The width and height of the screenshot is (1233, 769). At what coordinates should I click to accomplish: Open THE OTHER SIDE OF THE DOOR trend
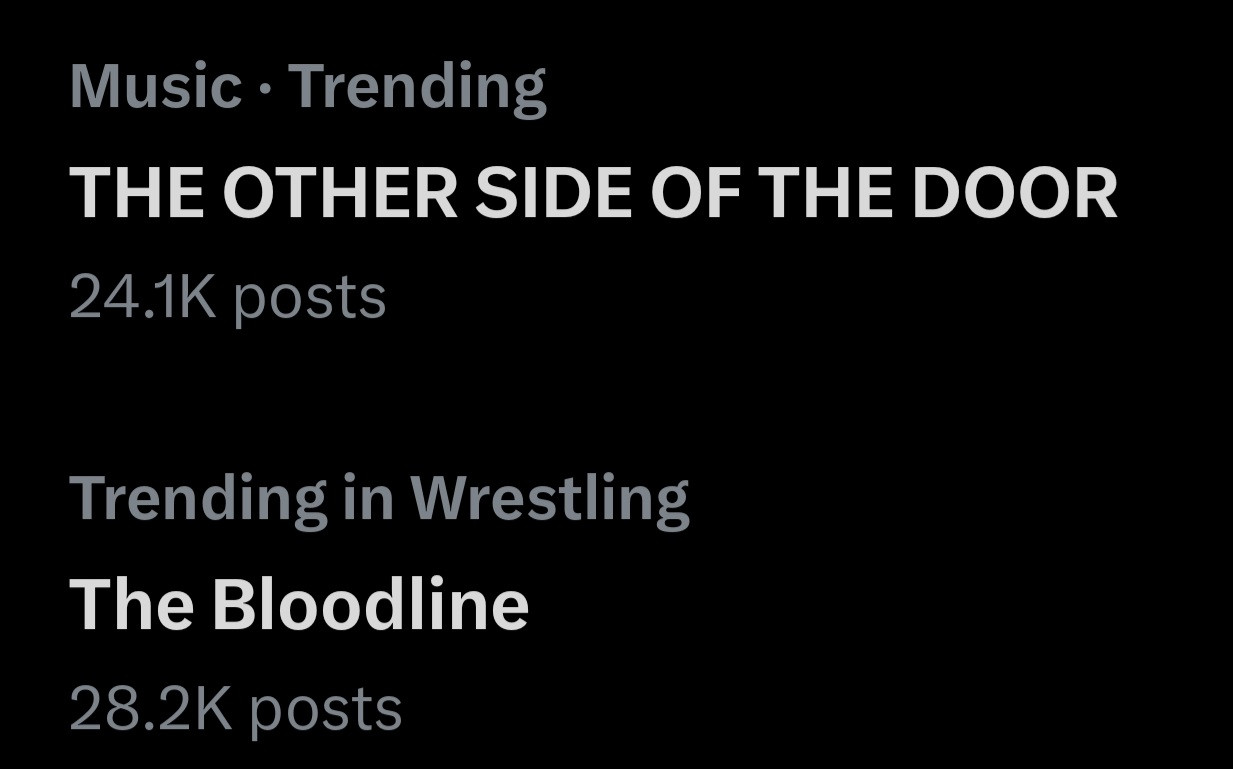pos(592,192)
